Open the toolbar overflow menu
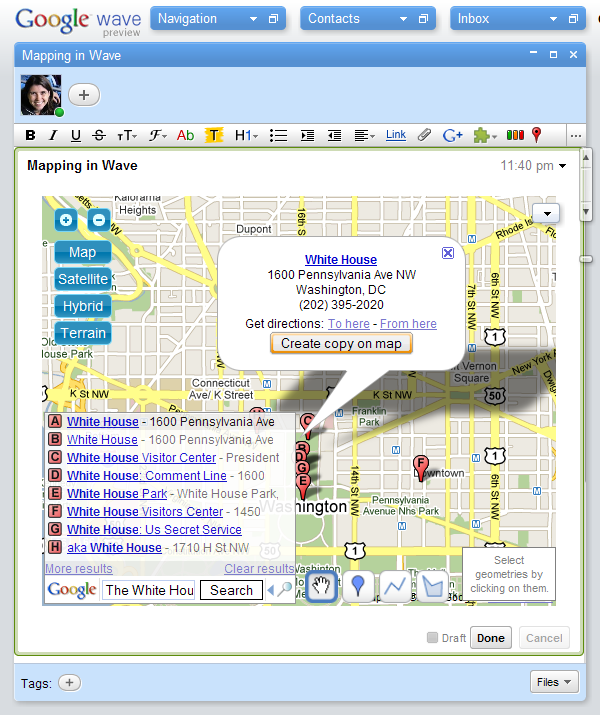600x715 pixels. click(575, 136)
